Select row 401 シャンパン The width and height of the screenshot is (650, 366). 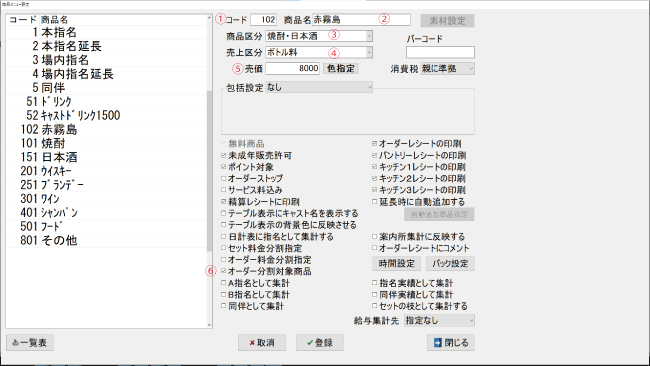[106, 213]
